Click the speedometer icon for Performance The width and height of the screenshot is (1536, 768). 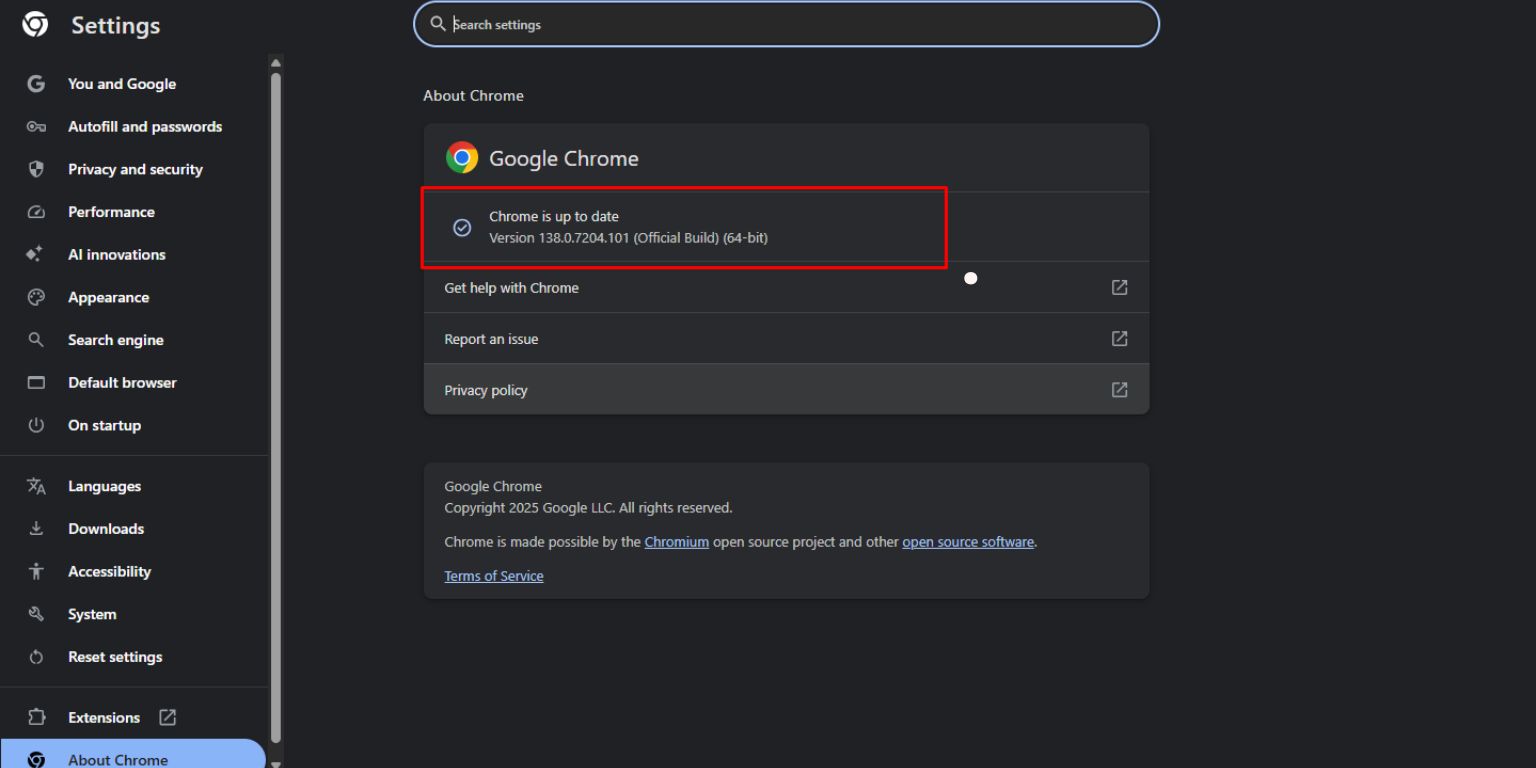coord(36,212)
